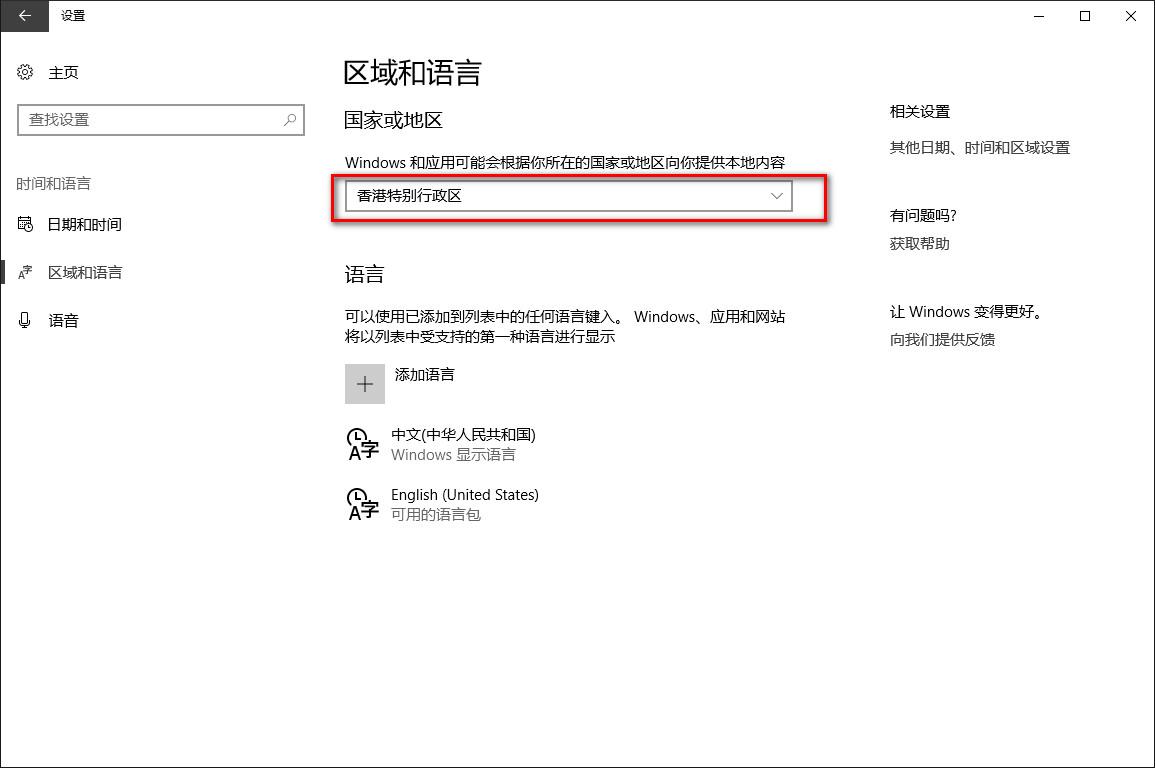
Task: Open Home via the gear icon
Action: pos(25,72)
